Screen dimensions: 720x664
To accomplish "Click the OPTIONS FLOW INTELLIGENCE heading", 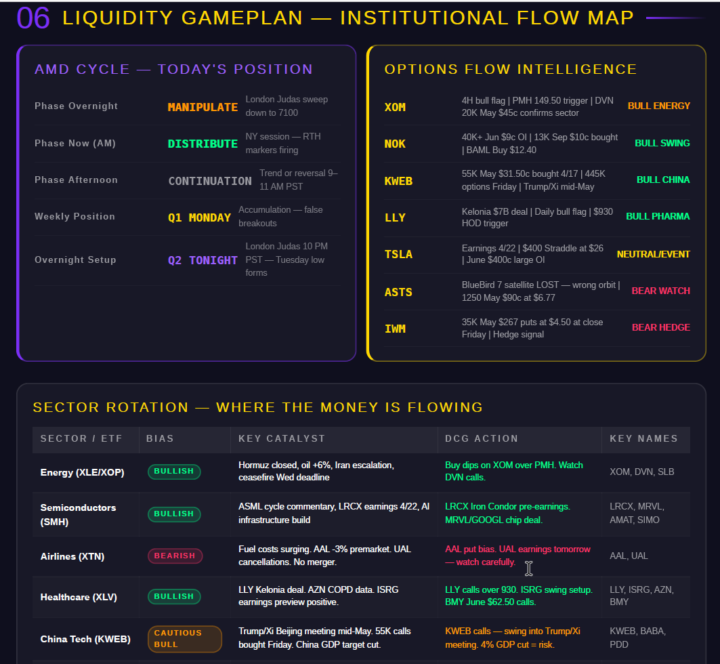I will tap(511, 69).
